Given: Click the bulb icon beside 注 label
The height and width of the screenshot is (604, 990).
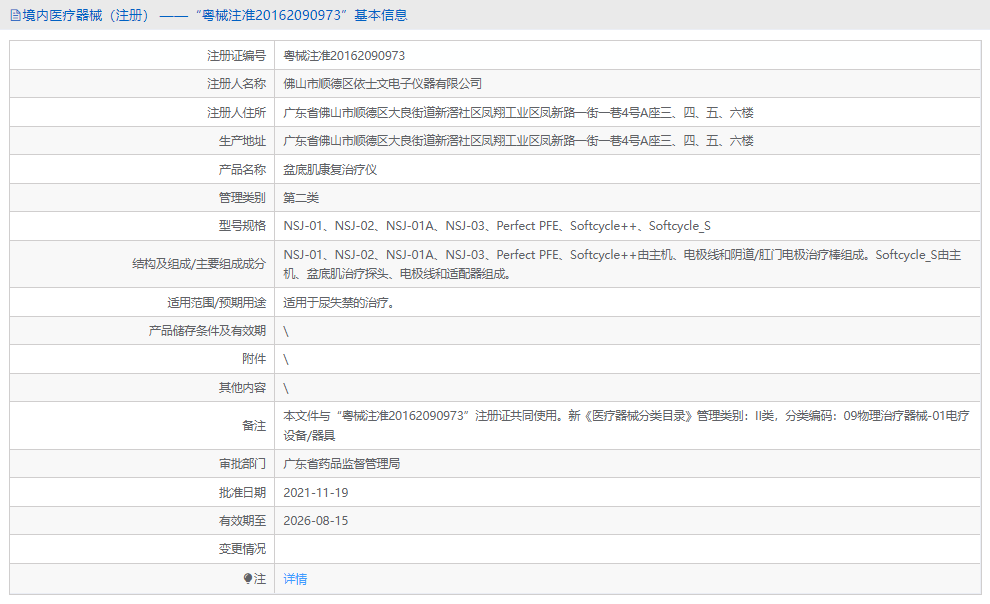Looking at the screenshot, I should pos(248,578).
